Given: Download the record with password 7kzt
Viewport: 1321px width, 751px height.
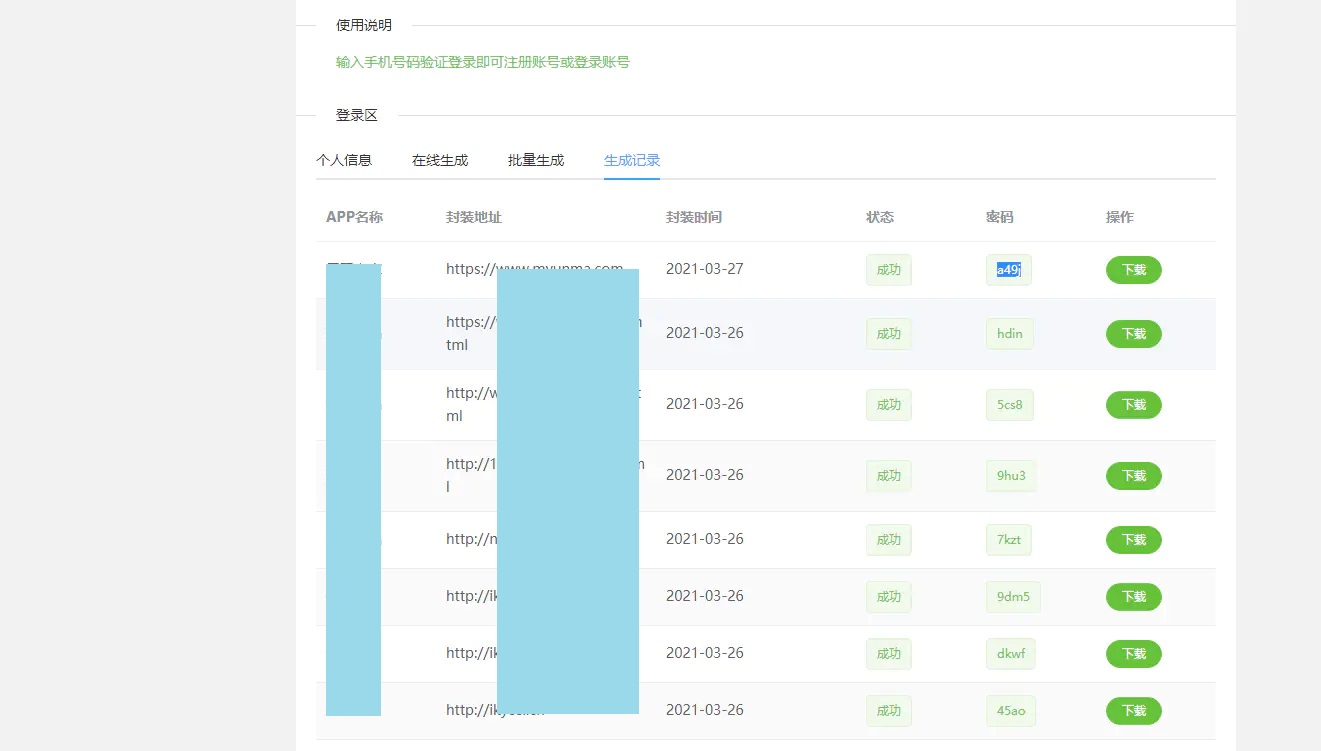Looking at the screenshot, I should [1133, 539].
